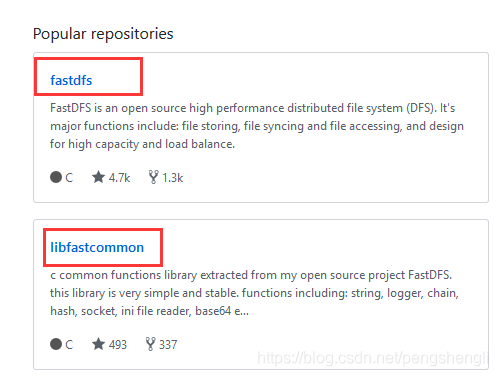
Task: Click the Popular repositories heading
Action: point(103,34)
